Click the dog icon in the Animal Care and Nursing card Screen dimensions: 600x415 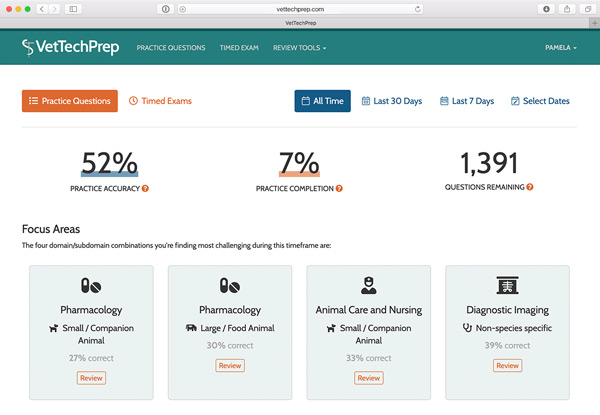coord(331,328)
